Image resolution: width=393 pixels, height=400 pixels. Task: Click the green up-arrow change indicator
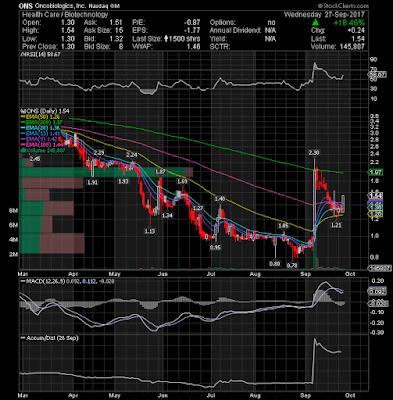(315, 22)
